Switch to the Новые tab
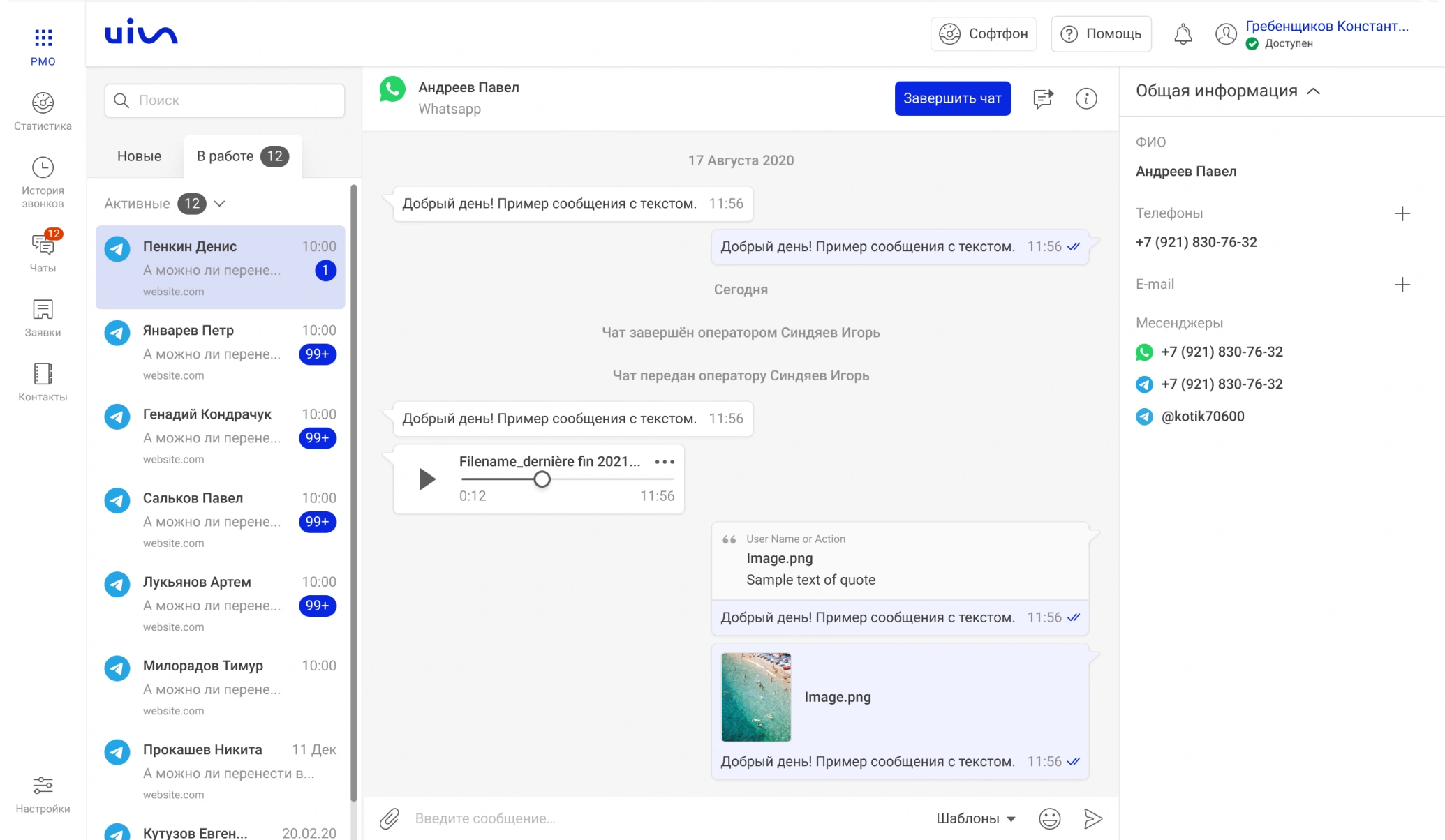The width and height of the screenshot is (1445, 840). click(x=139, y=156)
